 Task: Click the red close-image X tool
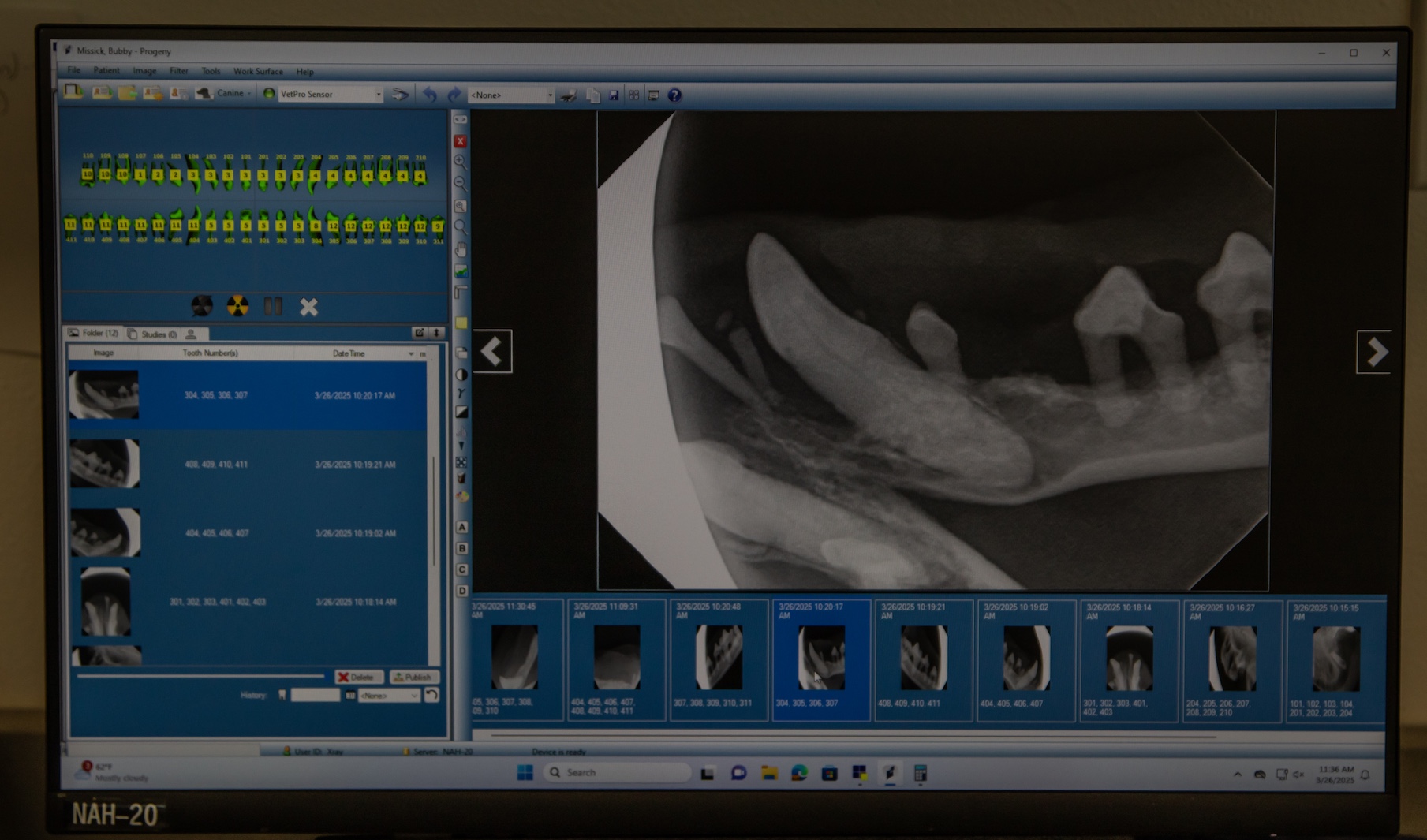pyautogui.click(x=461, y=141)
